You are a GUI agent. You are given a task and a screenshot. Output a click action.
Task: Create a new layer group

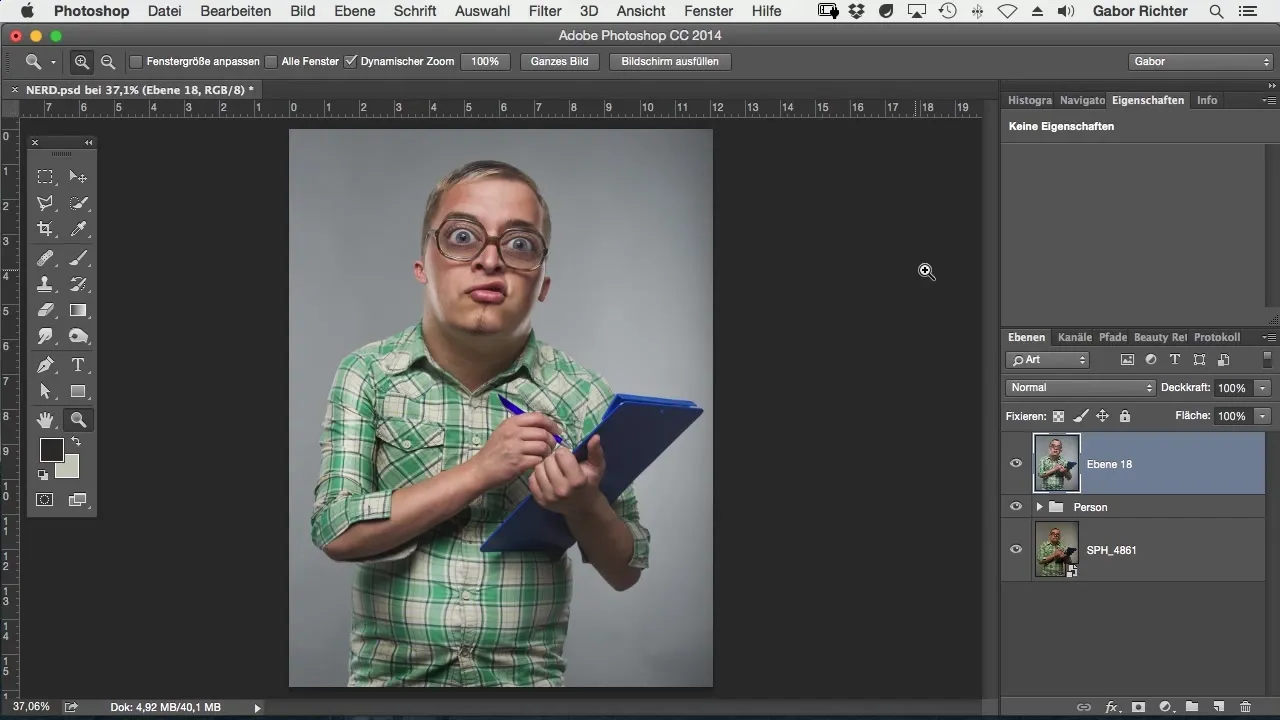[1192, 707]
